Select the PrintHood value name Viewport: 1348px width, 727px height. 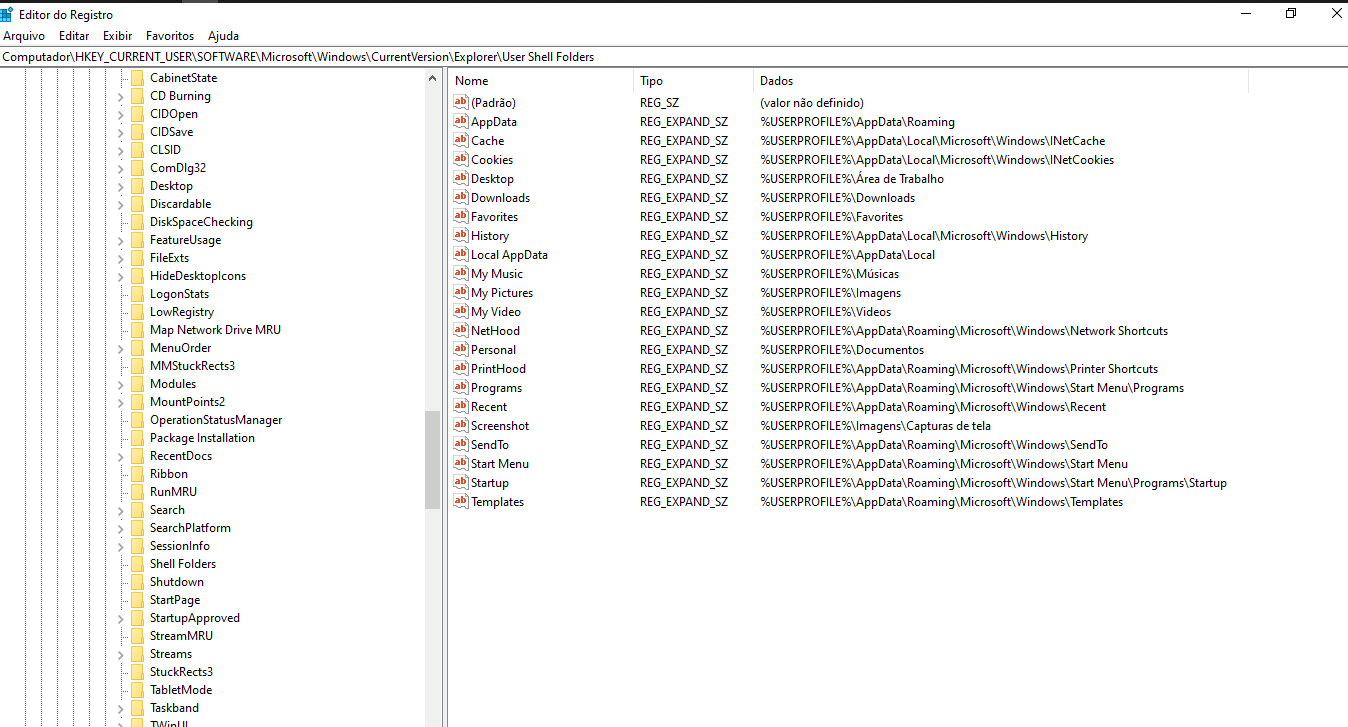click(498, 369)
